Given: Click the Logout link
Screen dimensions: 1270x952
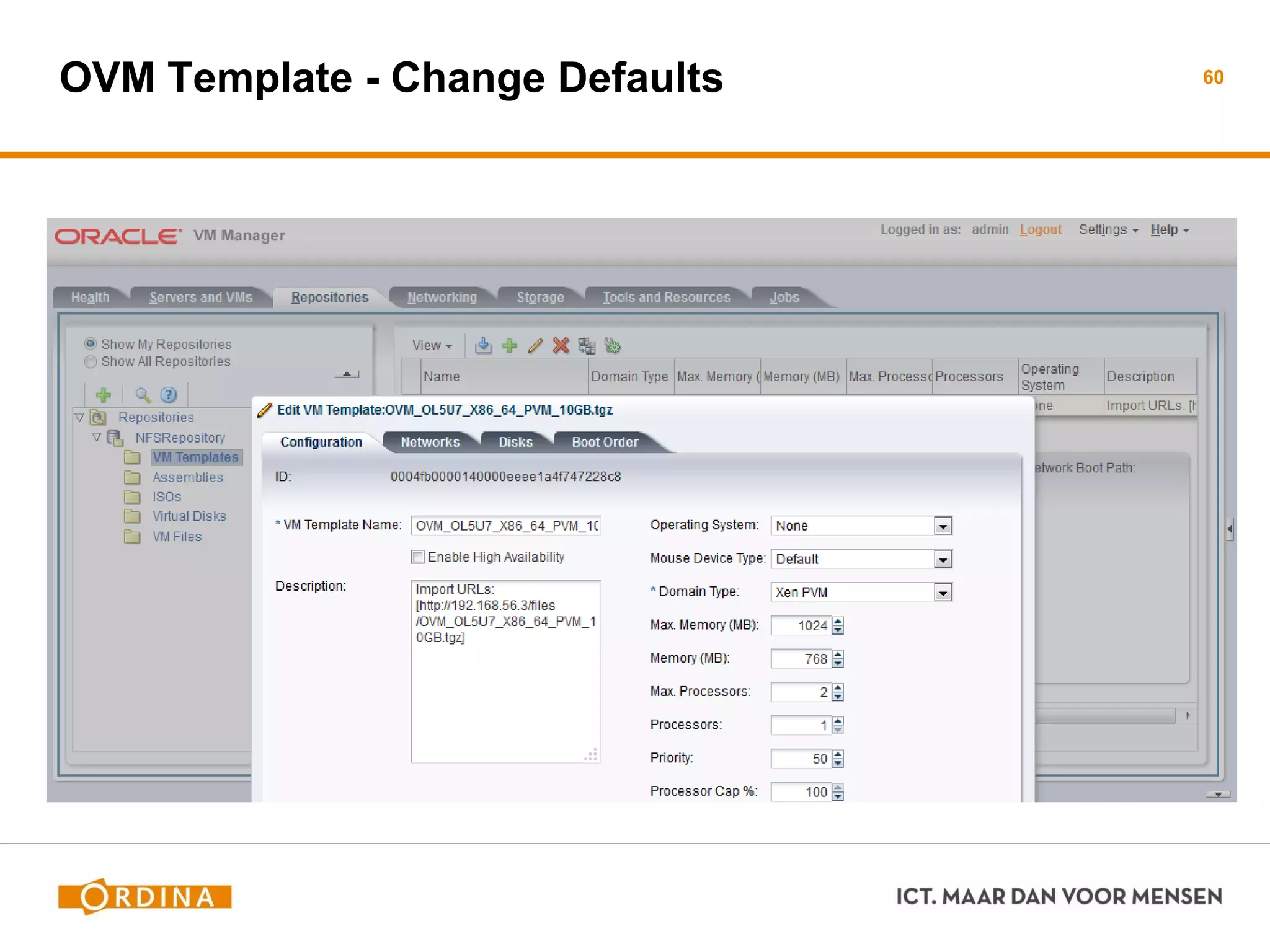Looking at the screenshot, I should [1041, 230].
